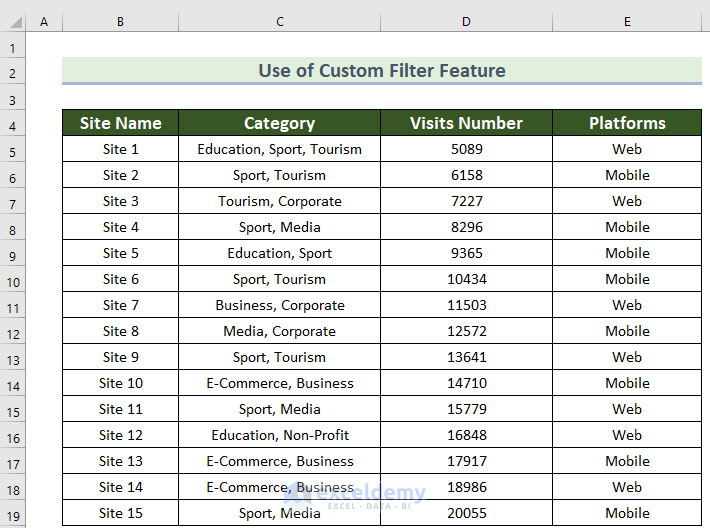This screenshot has height=528, width=710.
Task: Select cell with value 20055
Action: [466, 513]
